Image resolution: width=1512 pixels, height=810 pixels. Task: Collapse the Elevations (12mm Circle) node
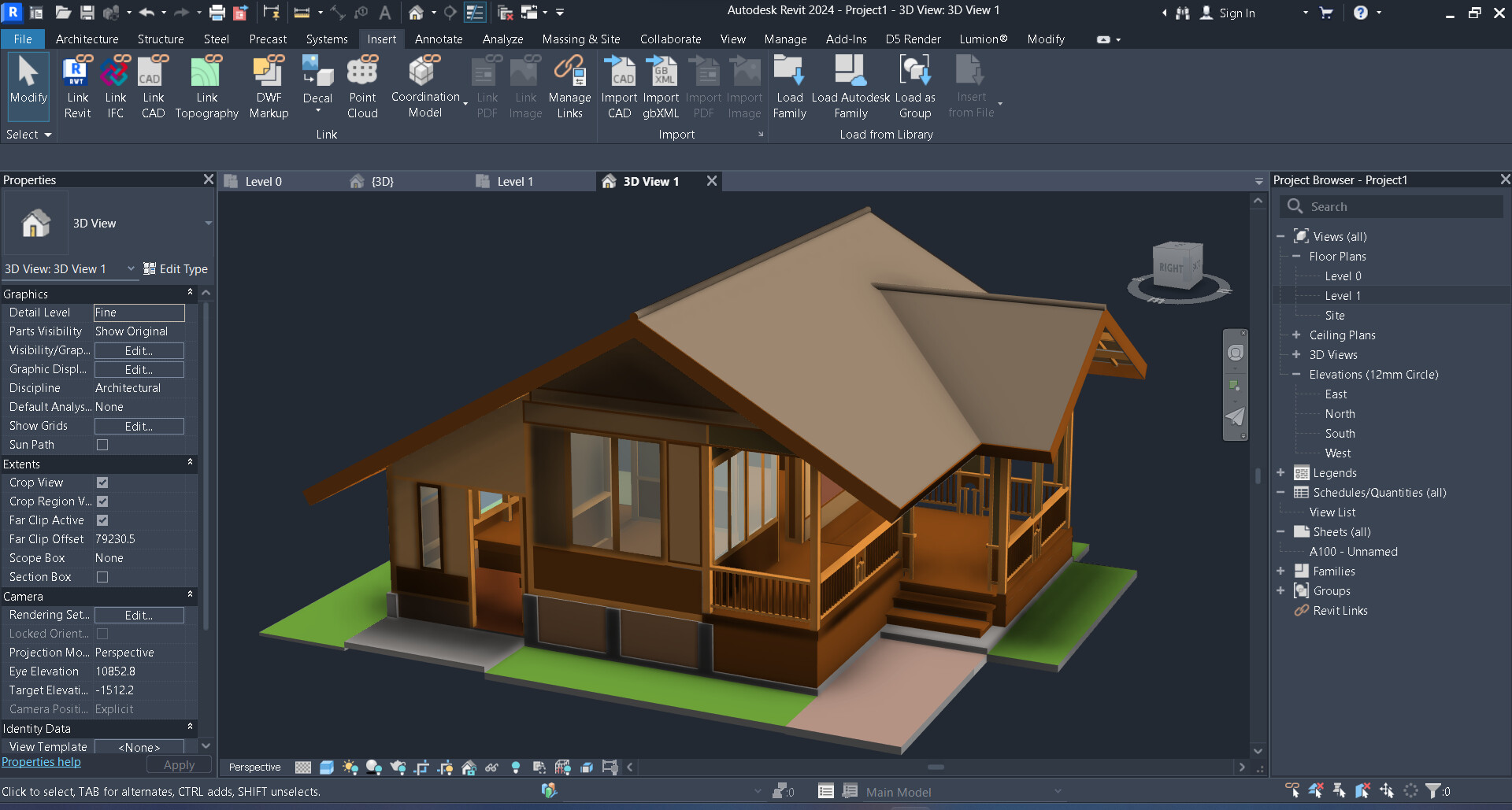pos(1296,375)
